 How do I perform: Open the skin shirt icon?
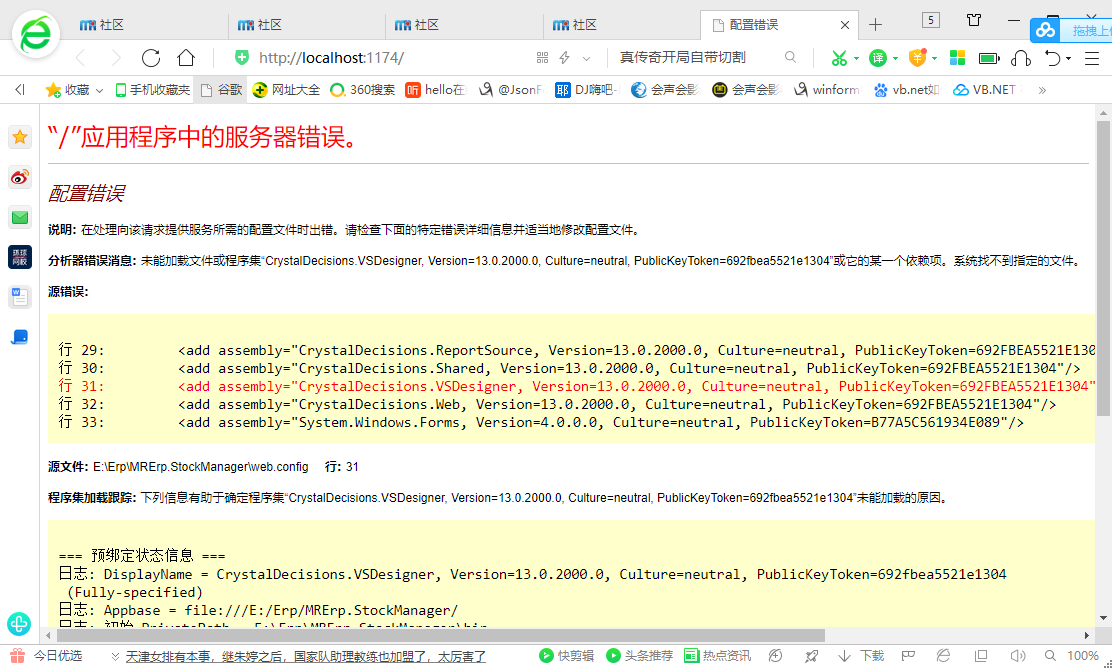tap(974, 20)
